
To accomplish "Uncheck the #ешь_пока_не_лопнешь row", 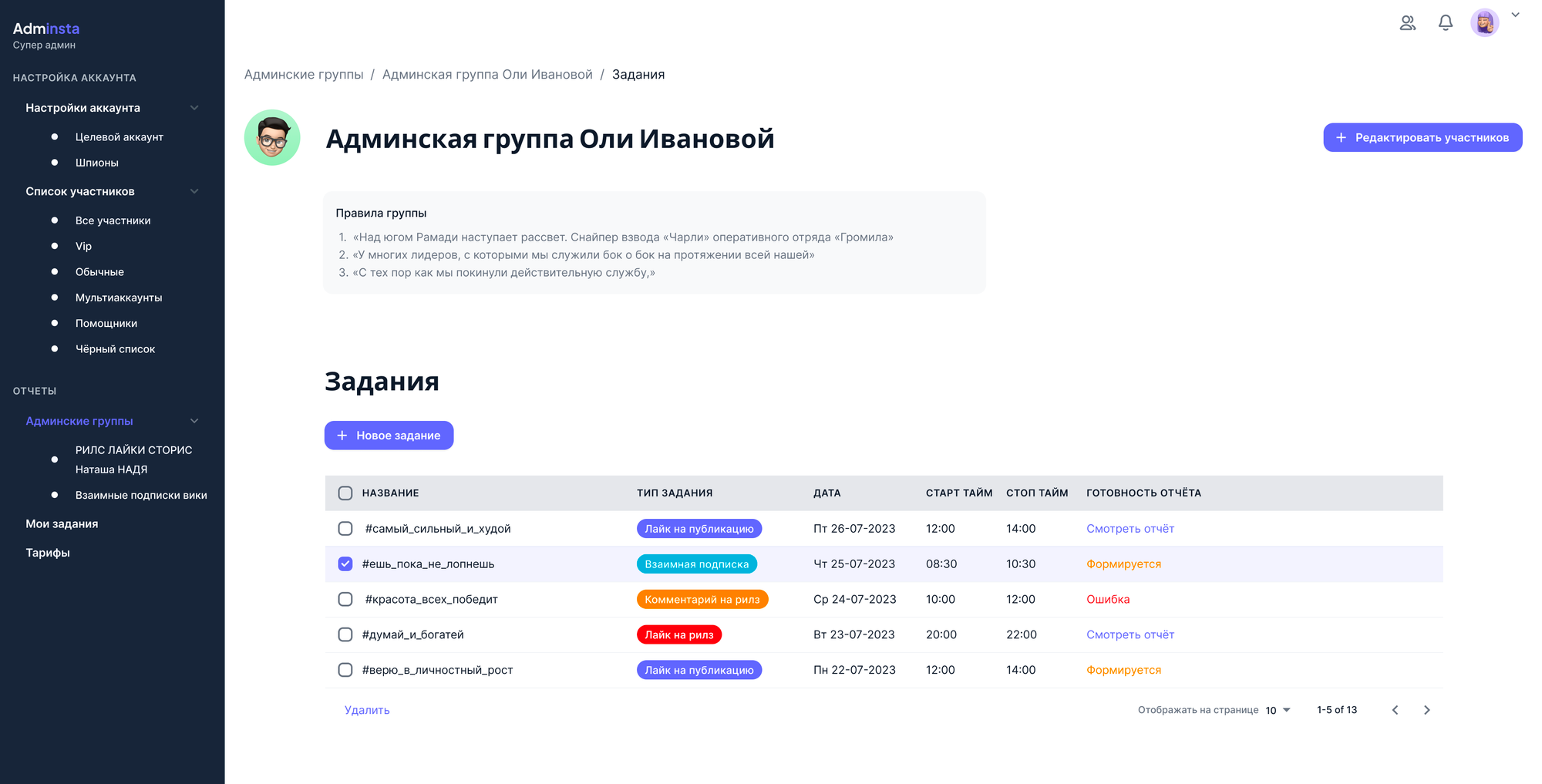I will pyautogui.click(x=345, y=564).
